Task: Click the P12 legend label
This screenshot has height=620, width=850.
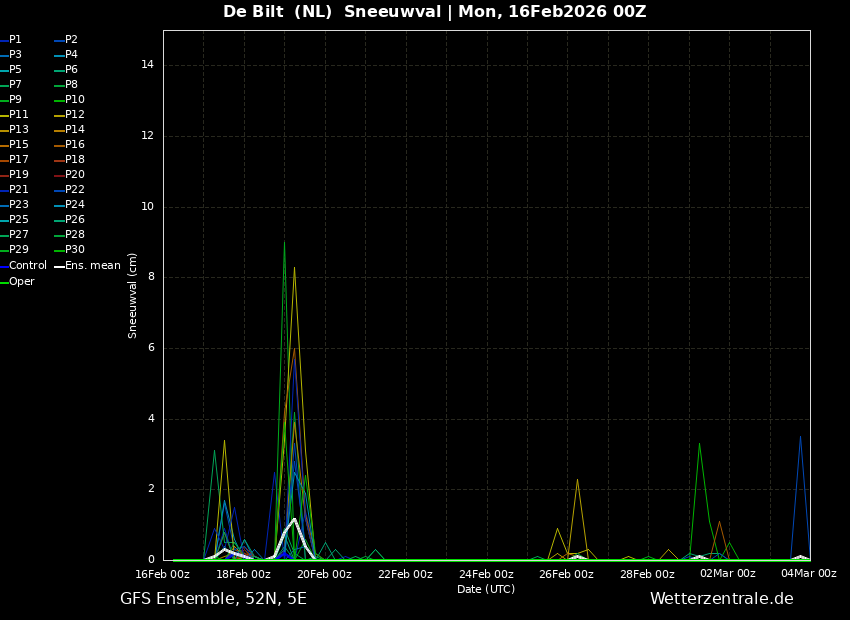Action: click(x=74, y=115)
